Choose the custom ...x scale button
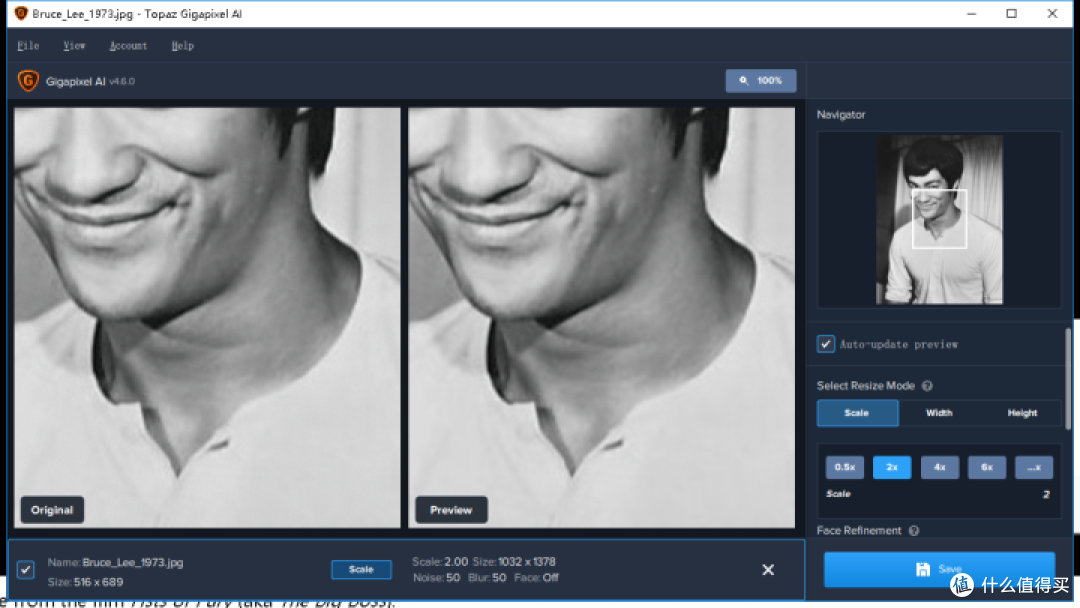 [1034, 467]
